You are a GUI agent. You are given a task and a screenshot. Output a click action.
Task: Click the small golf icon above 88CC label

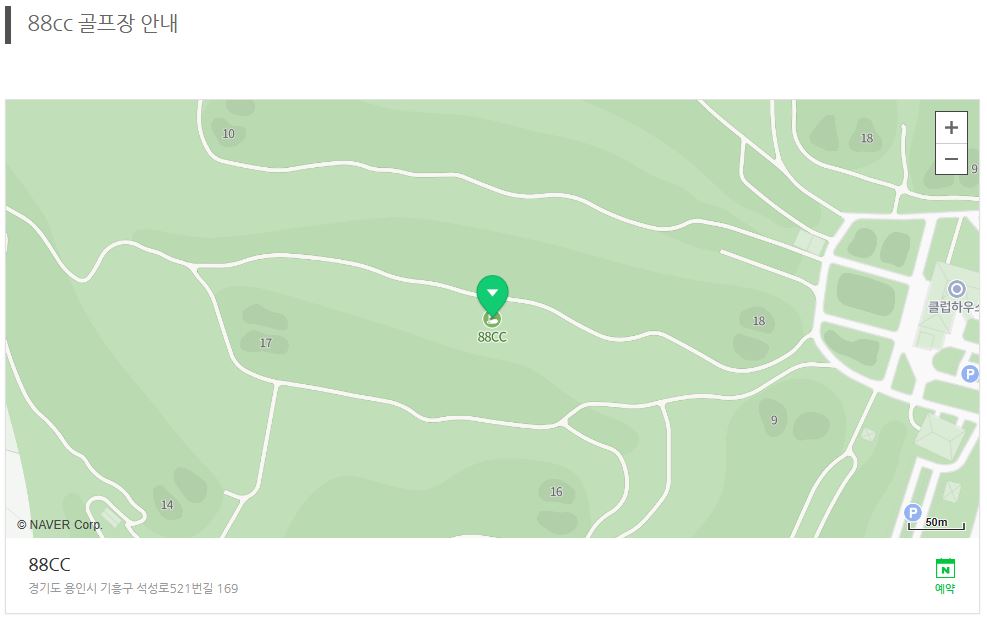pyautogui.click(x=492, y=319)
